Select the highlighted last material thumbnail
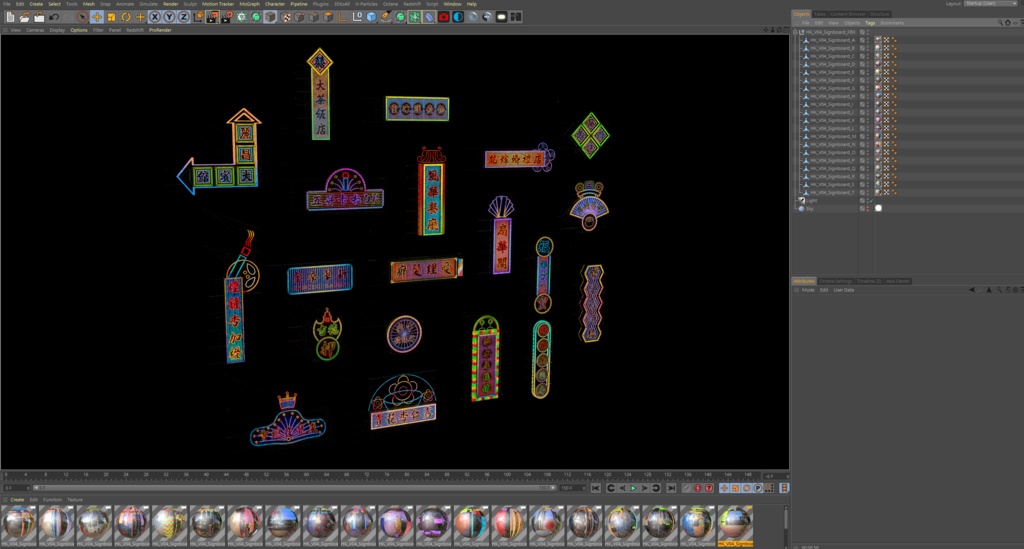Image resolution: width=1024 pixels, height=549 pixels. click(735, 526)
